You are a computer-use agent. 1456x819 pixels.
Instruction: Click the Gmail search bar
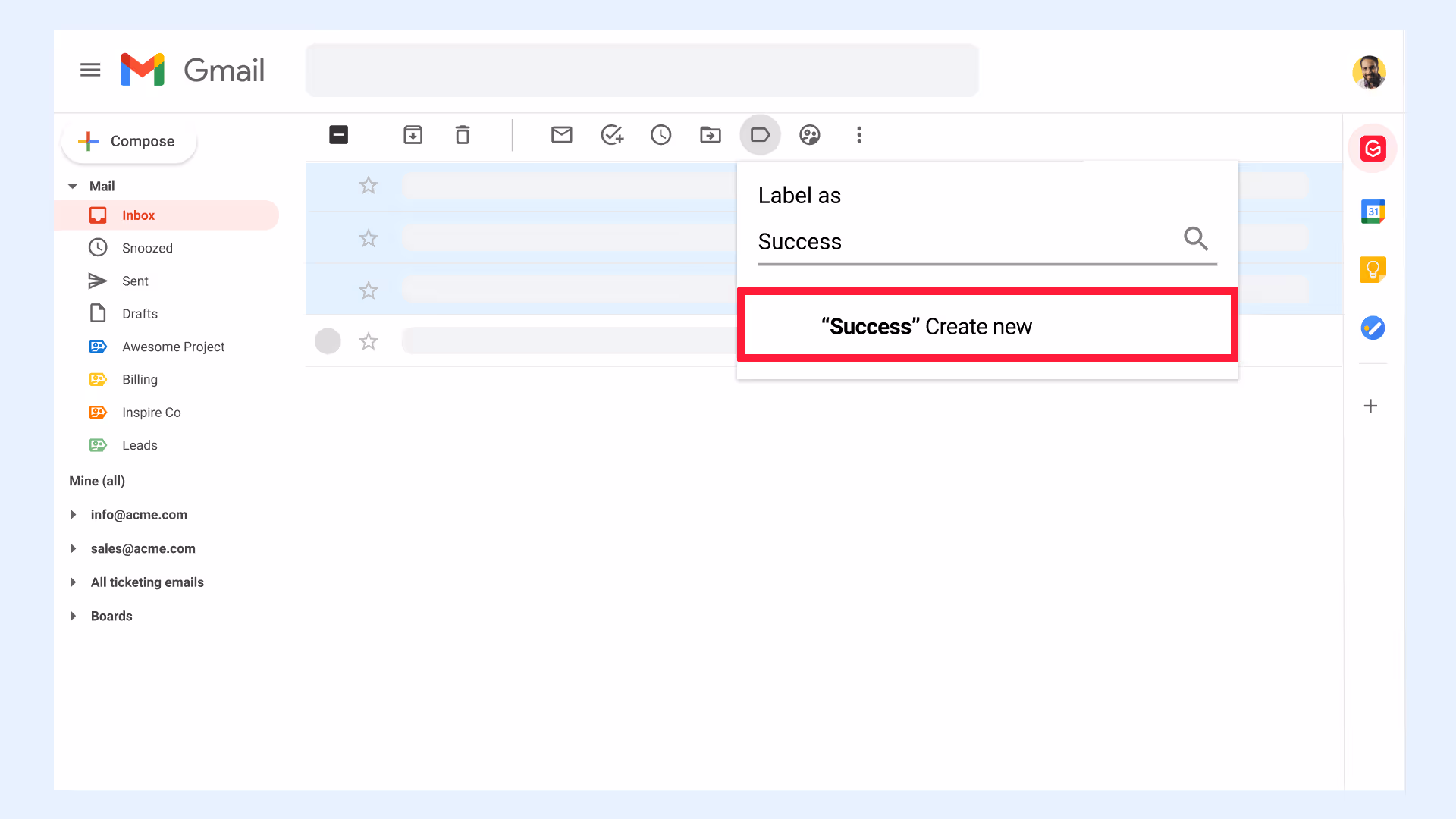[x=642, y=71]
